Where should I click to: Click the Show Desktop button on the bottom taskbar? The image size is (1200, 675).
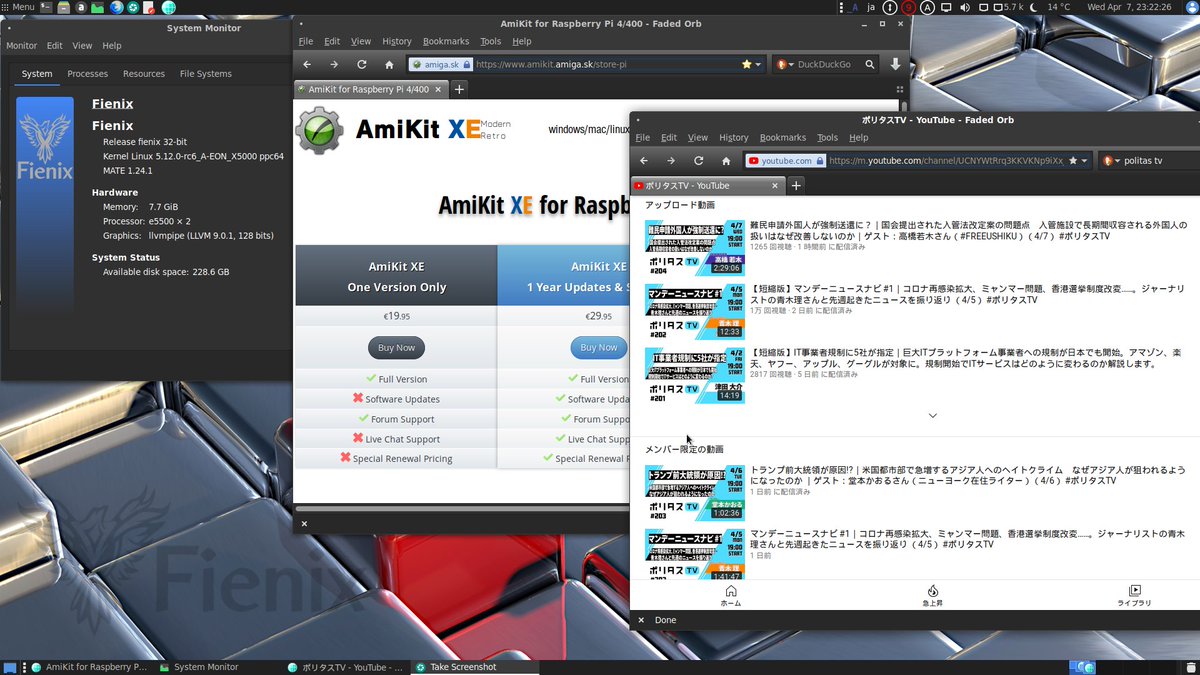point(9,667)
